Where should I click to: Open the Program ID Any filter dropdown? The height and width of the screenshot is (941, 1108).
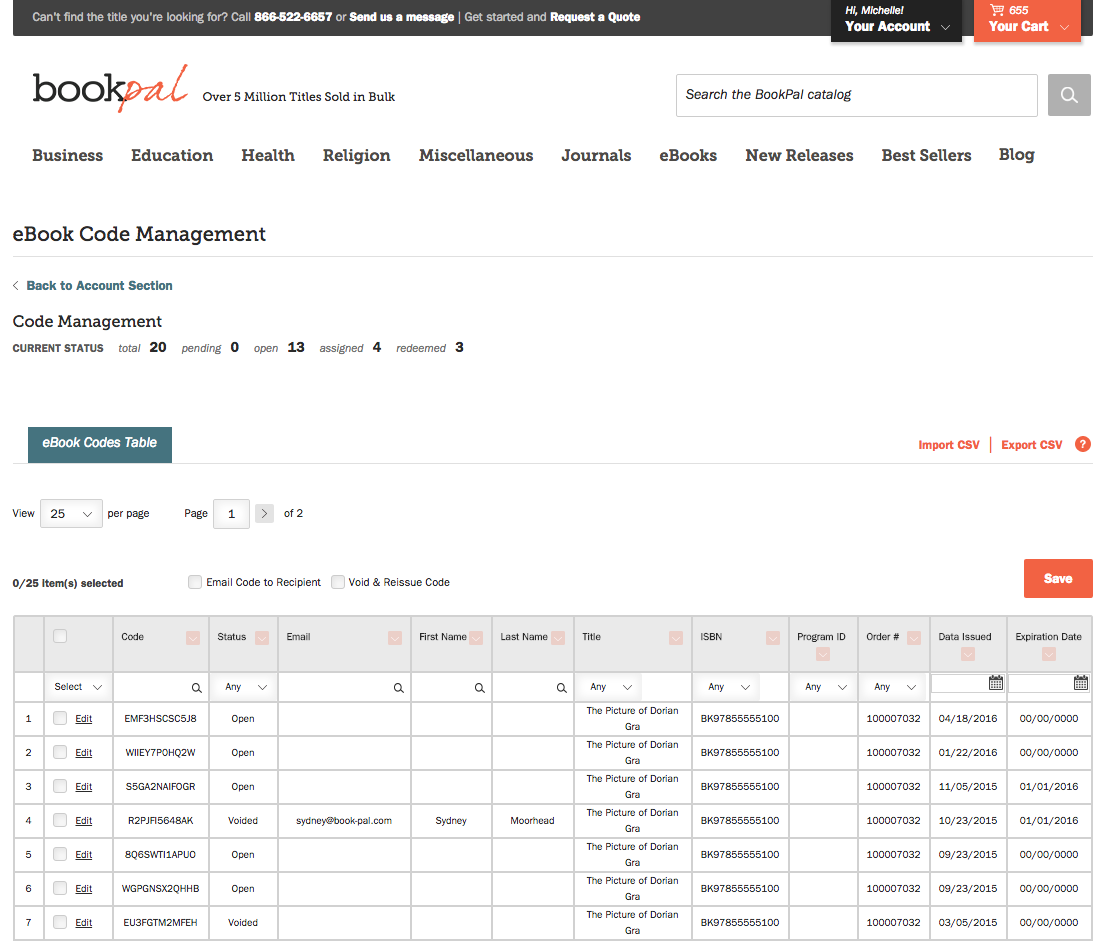[x=825, y=687]
